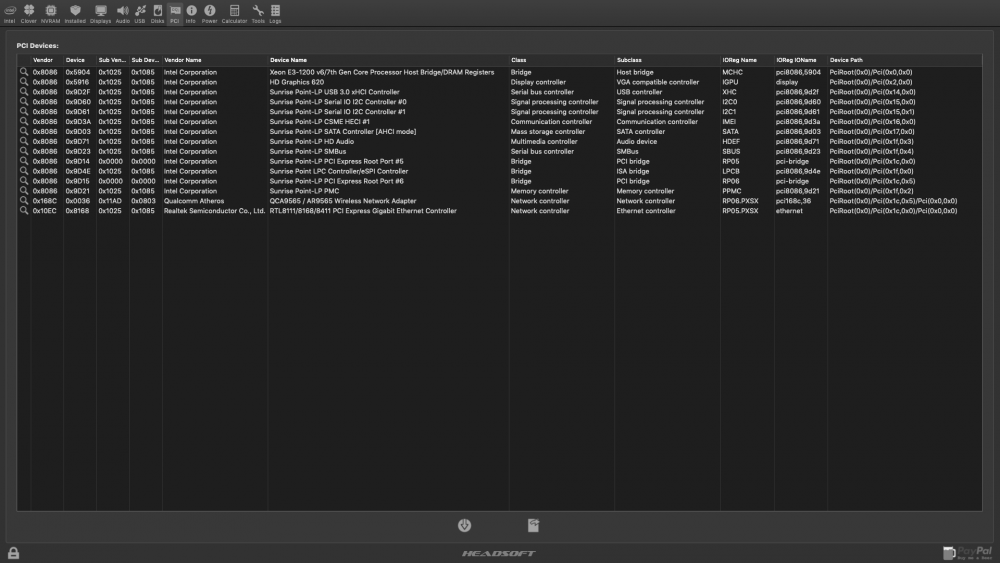Viewport: 1000px width, 563px height.
Task: Select the PCI toolbar item
Action: (175, 13)
